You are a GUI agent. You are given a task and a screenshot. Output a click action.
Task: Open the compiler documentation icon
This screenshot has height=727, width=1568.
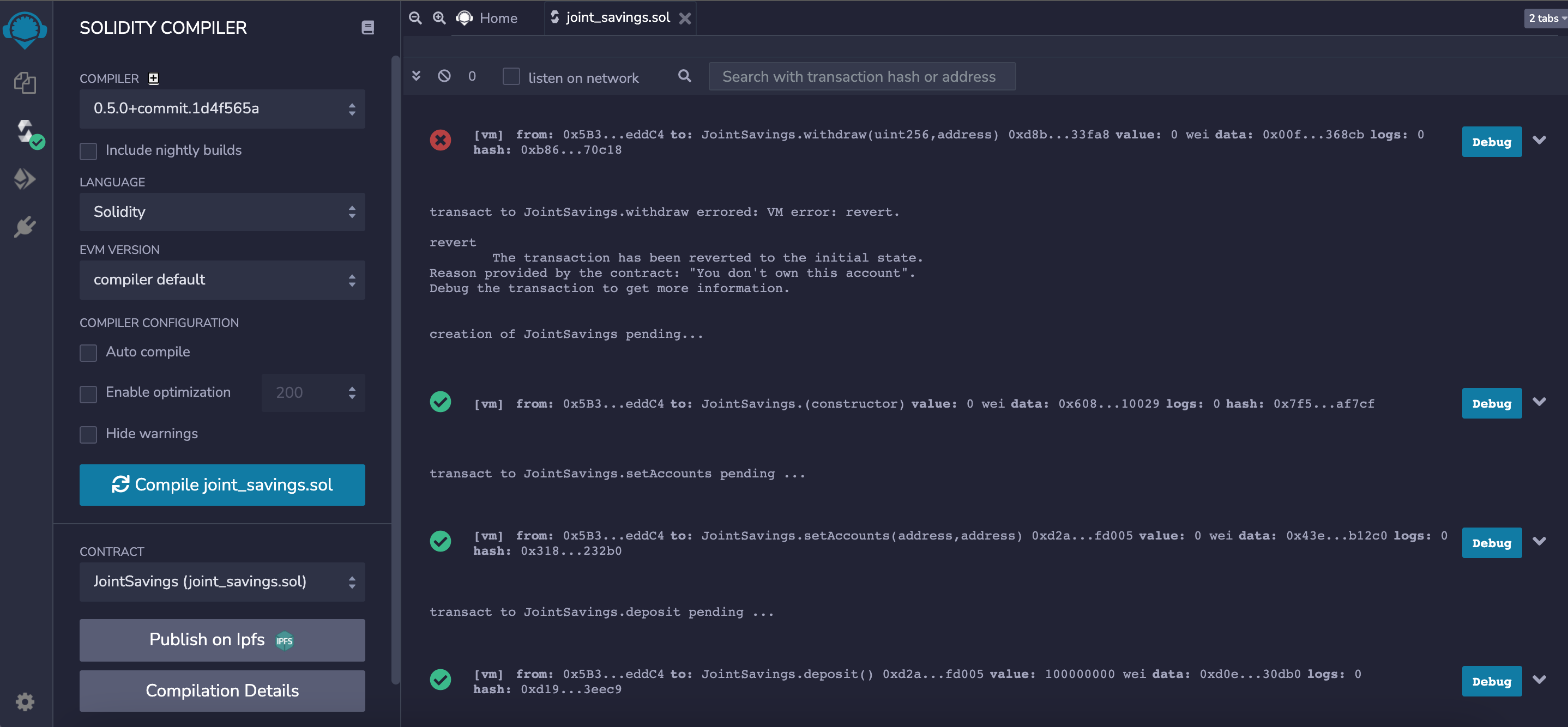[x=367, y=27]
